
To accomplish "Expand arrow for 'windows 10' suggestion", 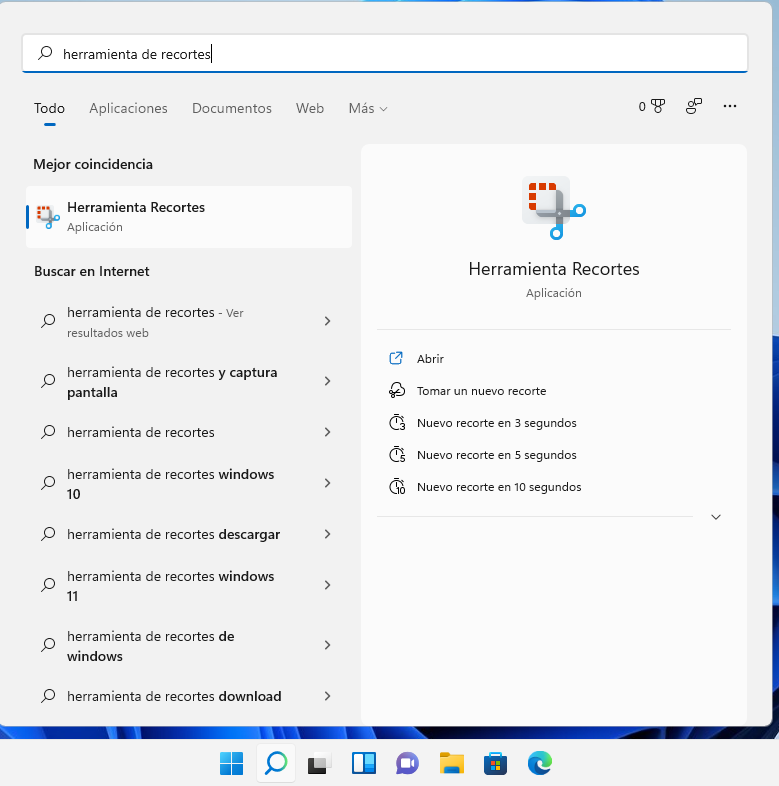I will pyautogui.click(x=327, y=483).
